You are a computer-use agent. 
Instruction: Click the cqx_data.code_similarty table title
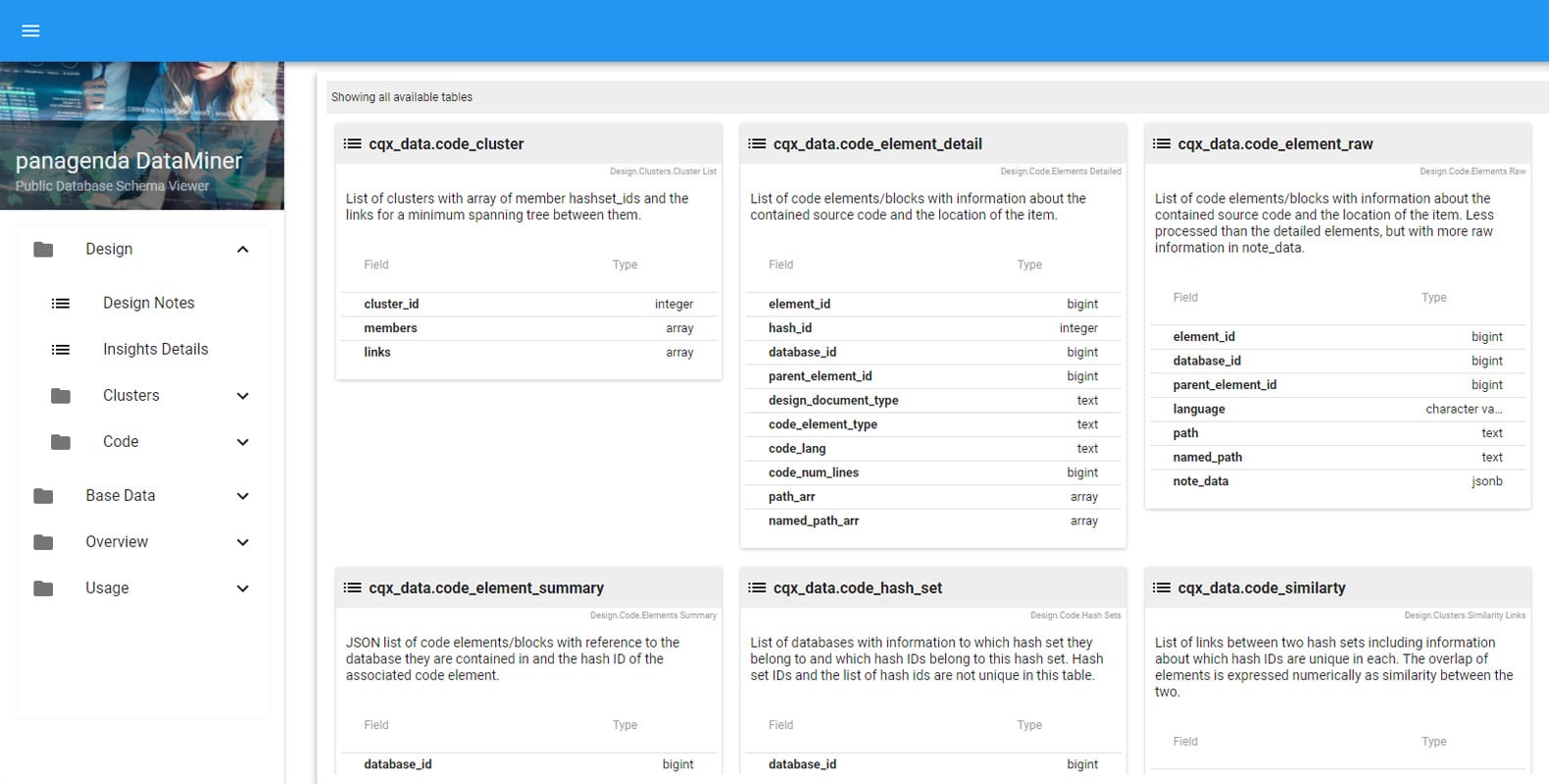click(x=1261, y=588)
